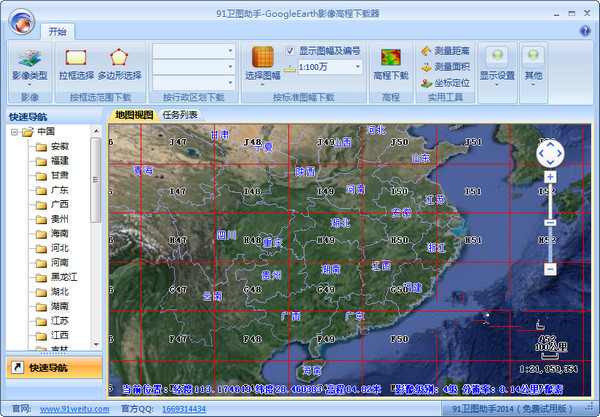Activate the 测量面积 measure area tool
Viewport: 600px width, 417px height.
(x=446, y=66)
